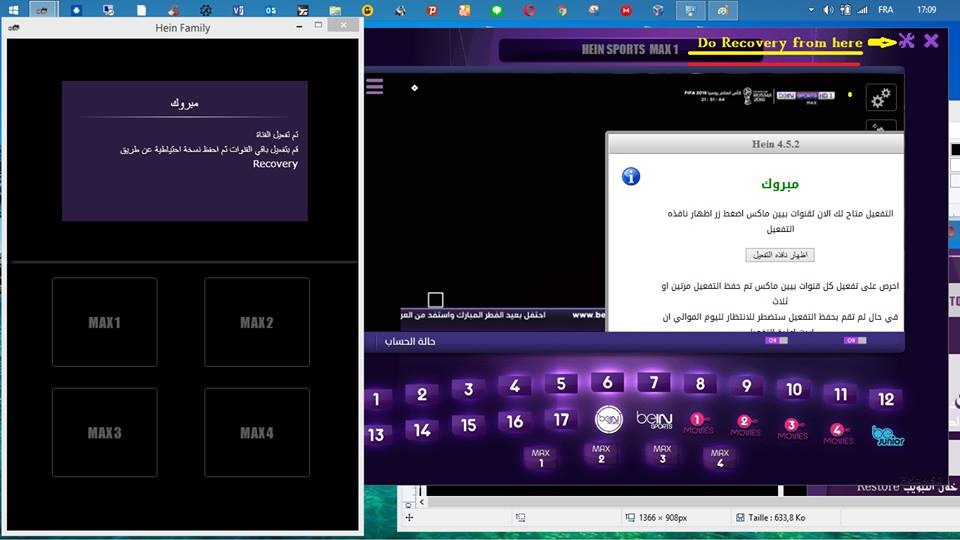This screenshot has height=540, width=960.
Task: Select the MAX 1 button in purple remote
Action: 541,458
